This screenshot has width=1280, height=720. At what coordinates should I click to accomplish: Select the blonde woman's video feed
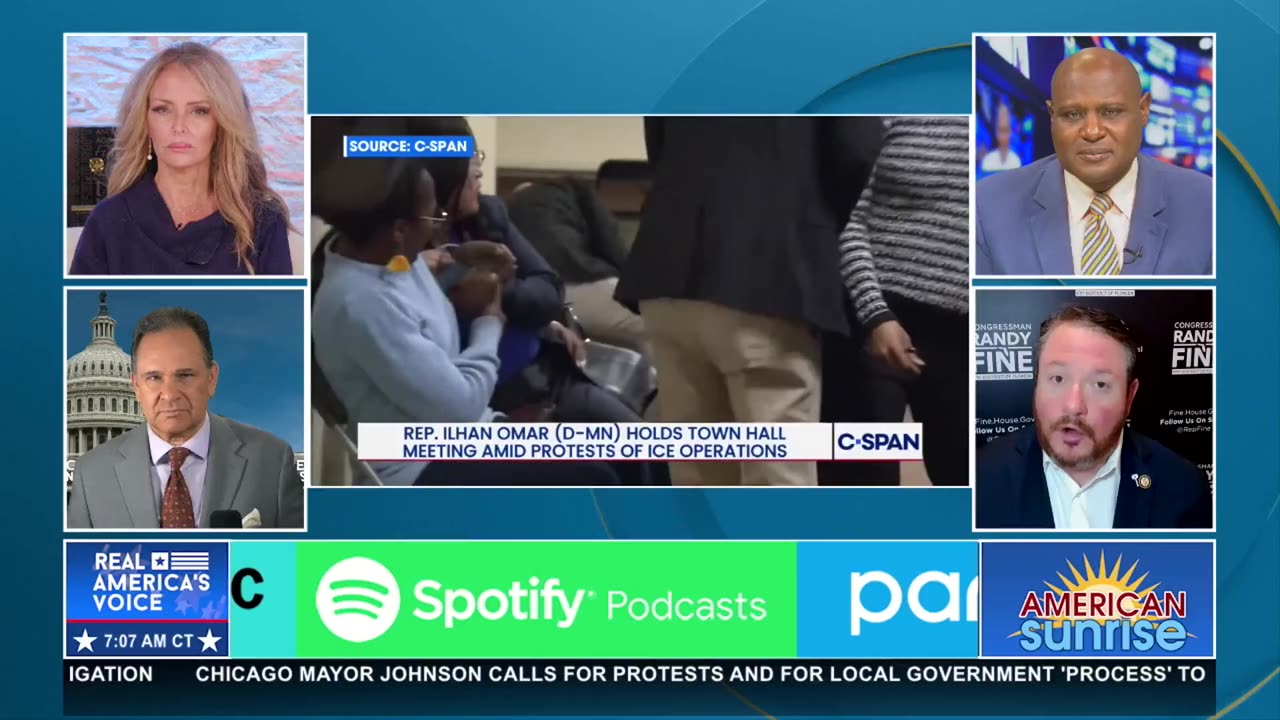pyautogui.click(x=185, y=155)
